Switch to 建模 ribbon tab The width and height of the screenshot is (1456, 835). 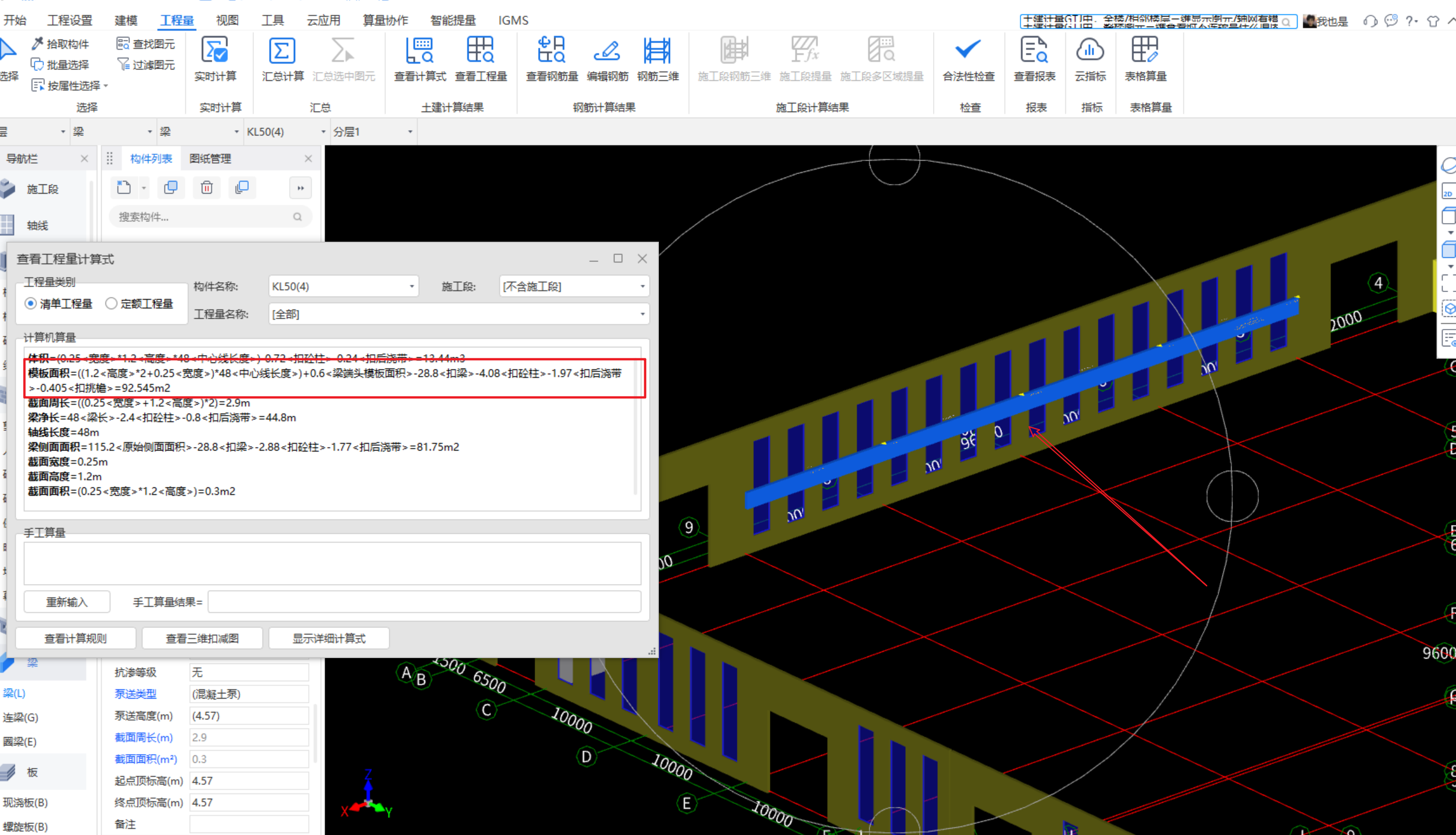(126, 20)
